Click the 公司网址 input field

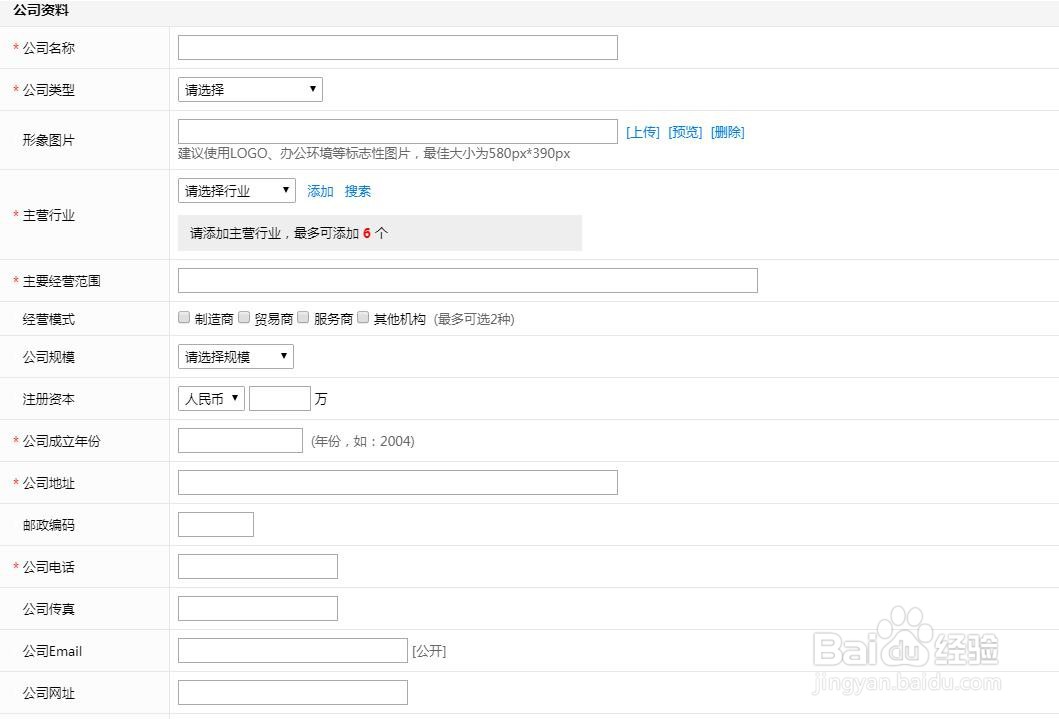[x=291, y=691]
